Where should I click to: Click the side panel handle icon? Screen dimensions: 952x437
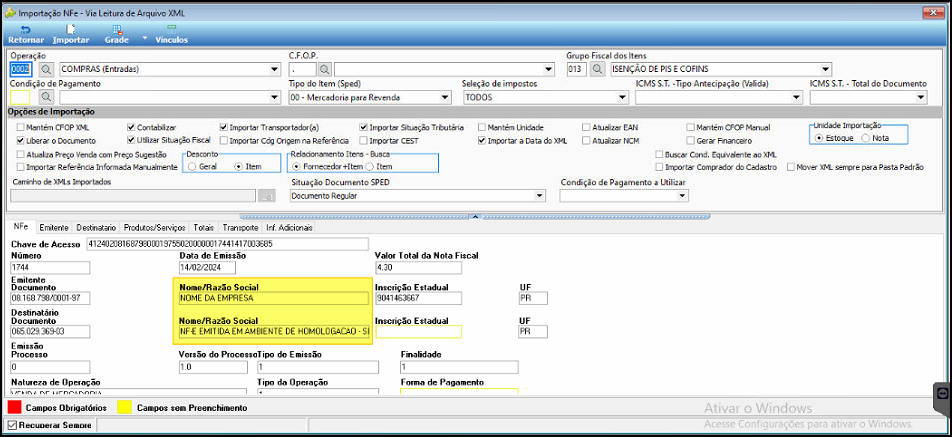(942, 393)
